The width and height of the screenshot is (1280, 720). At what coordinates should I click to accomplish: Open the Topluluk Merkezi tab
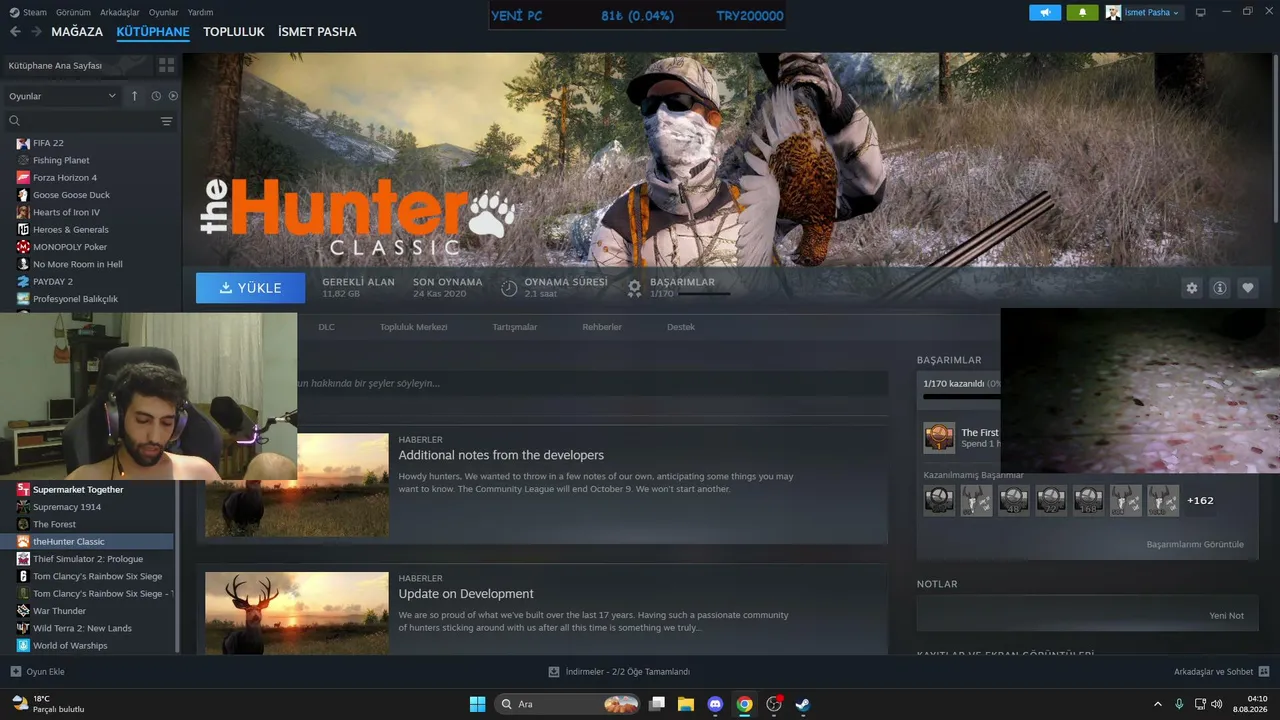pos(413,327)
